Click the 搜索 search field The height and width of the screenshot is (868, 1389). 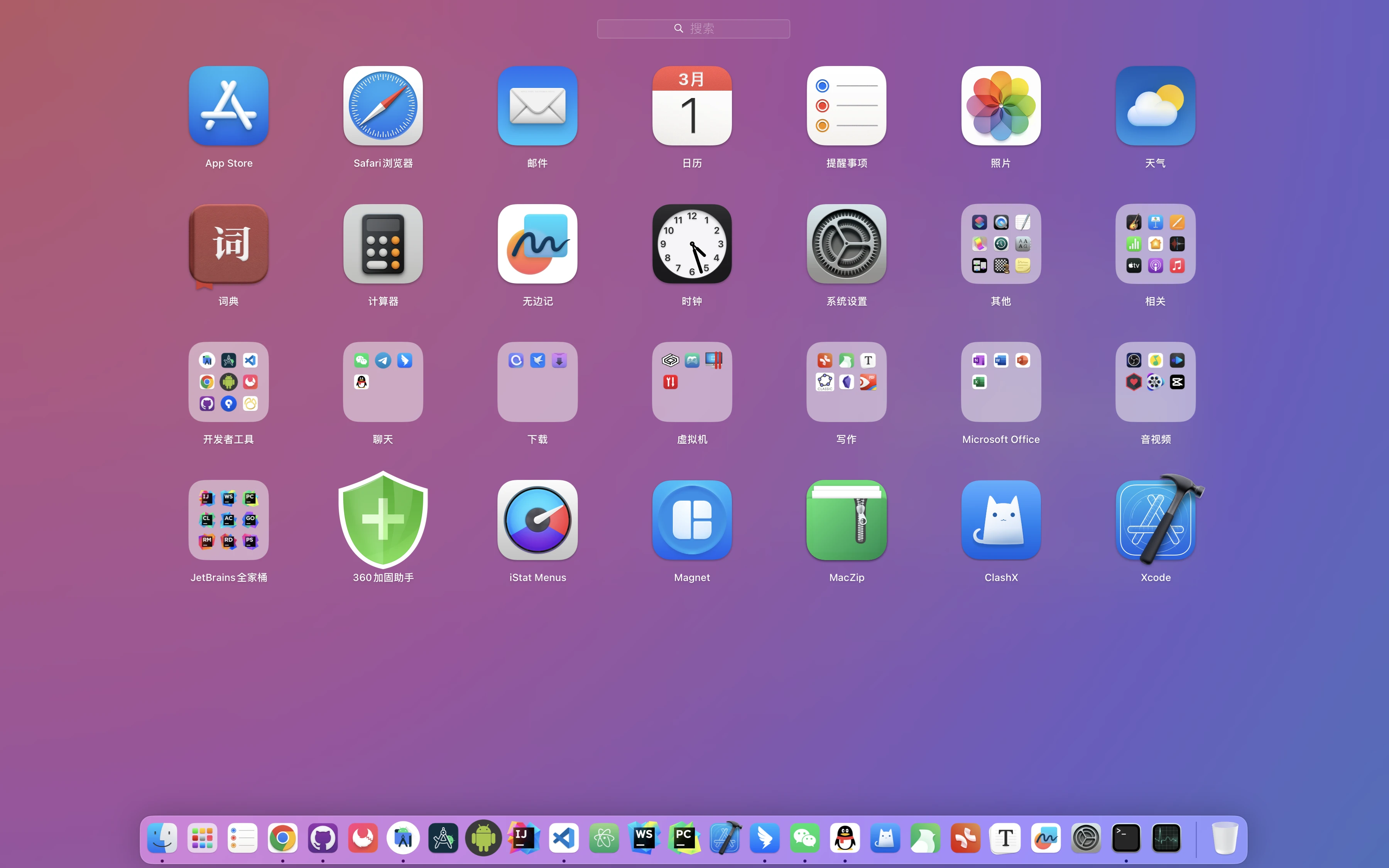pos(693,29)
